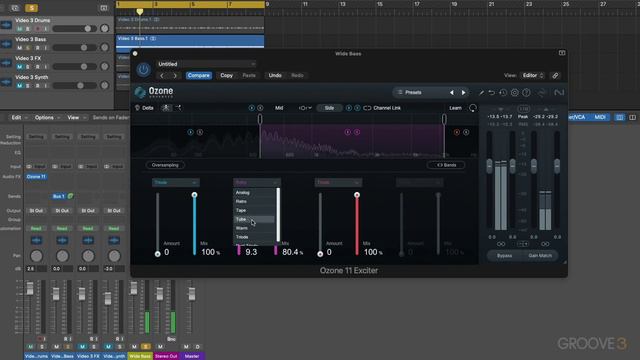Select next Ozone preset arrow
Screen dimensions: 640x360
click(x=463, y=93)
